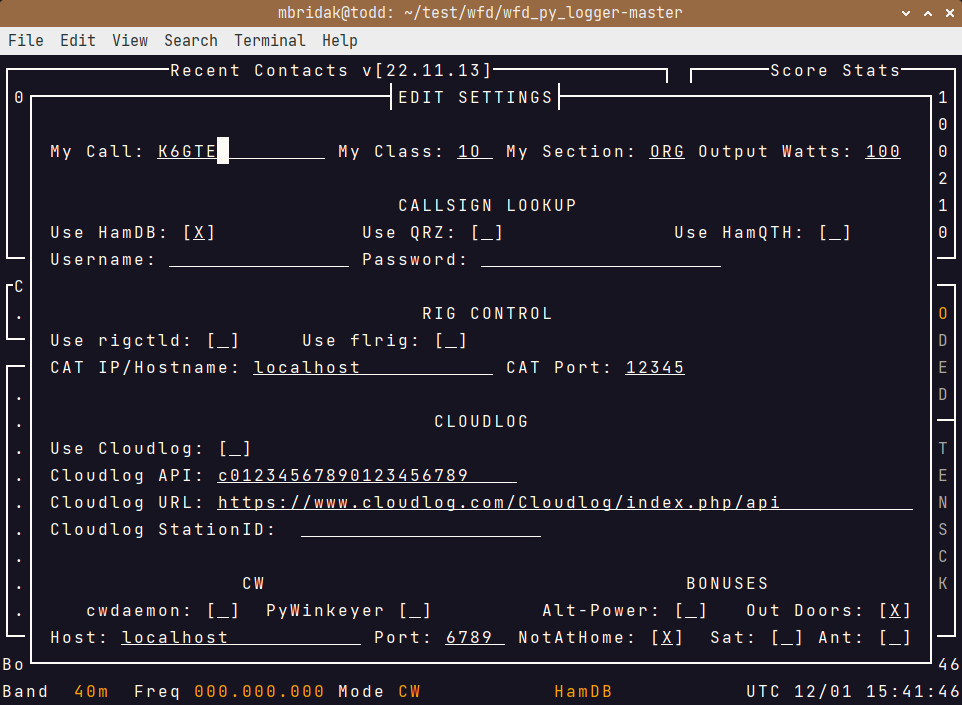Select the CAT Port field
The height and width of the screenshot is (705, 962).
[x=655, y=368]
